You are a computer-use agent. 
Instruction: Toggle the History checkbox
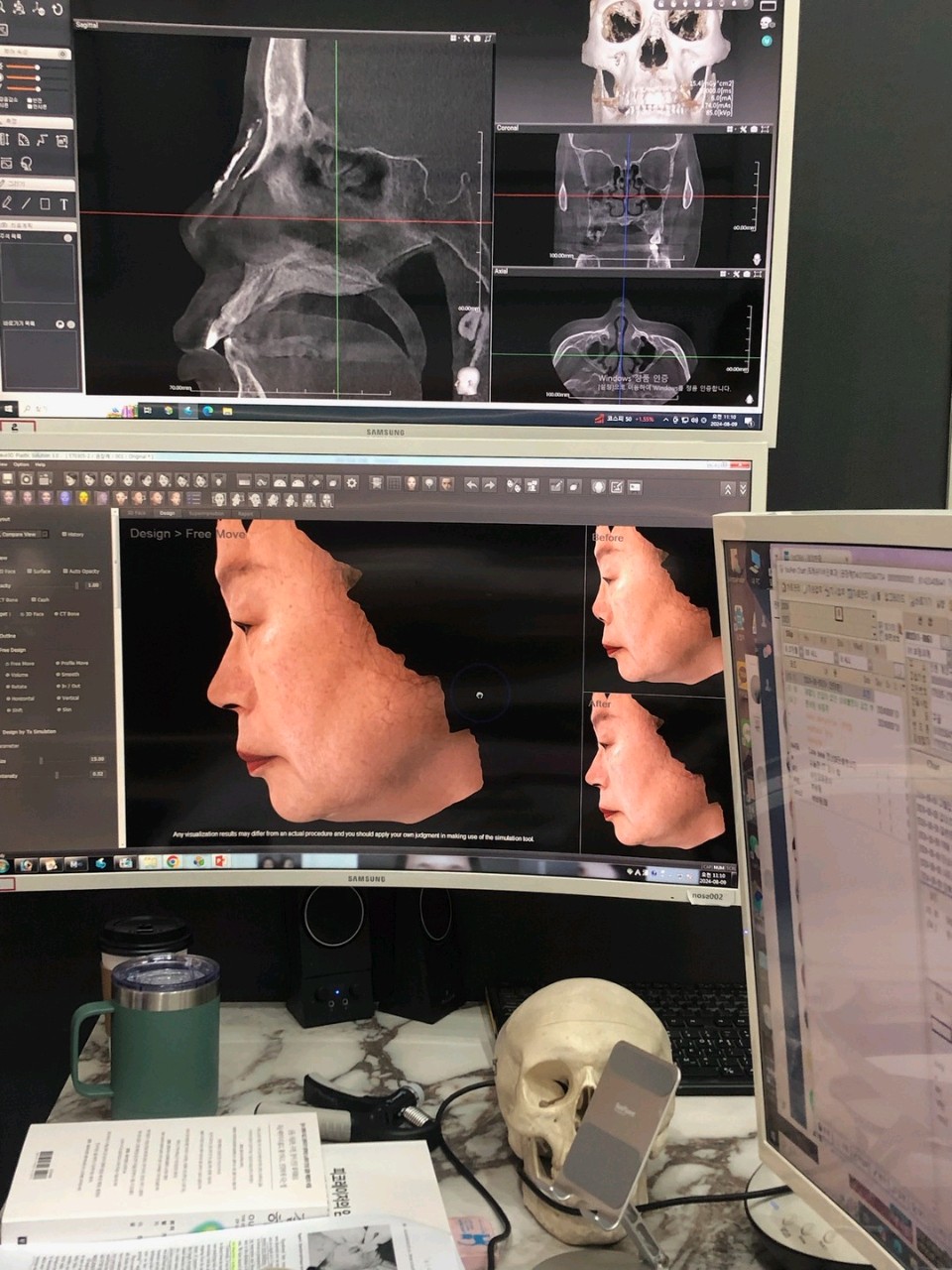coord(73,535)
